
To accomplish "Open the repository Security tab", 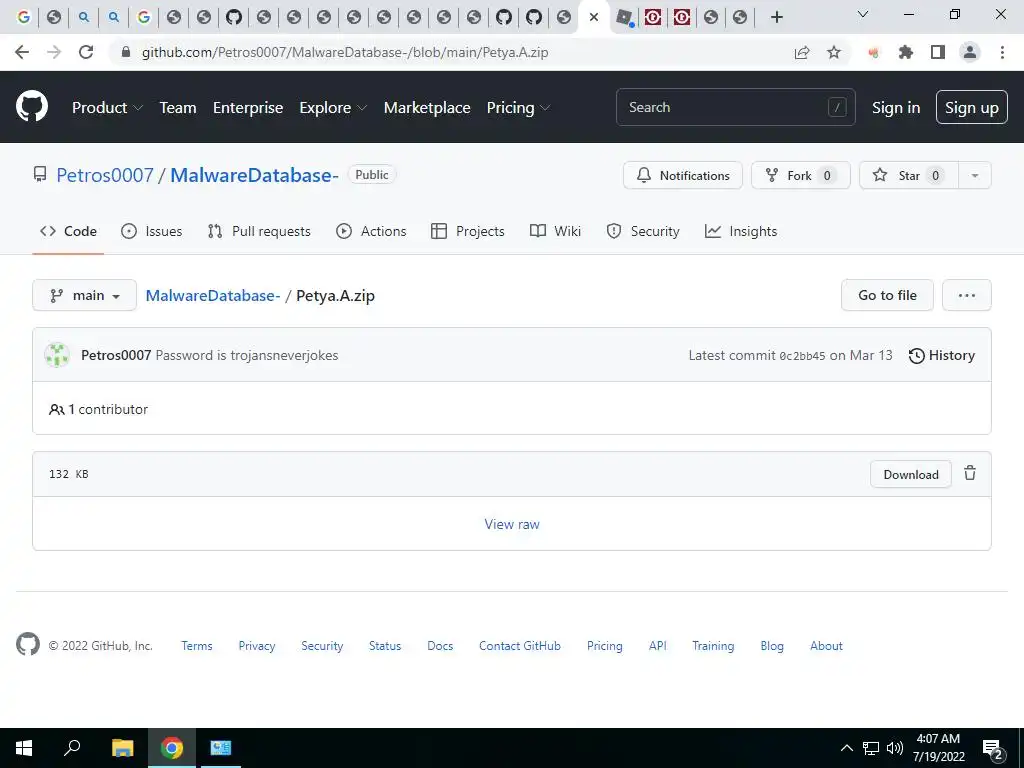I will point(643,231).
